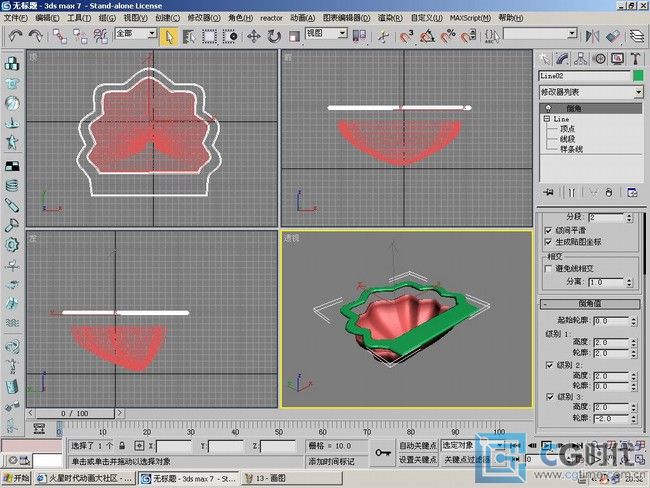Switch to 火星时代动画大社区 taskbar window
The image size is (650, 488).
pyautogui.click(x=84, y=478)
